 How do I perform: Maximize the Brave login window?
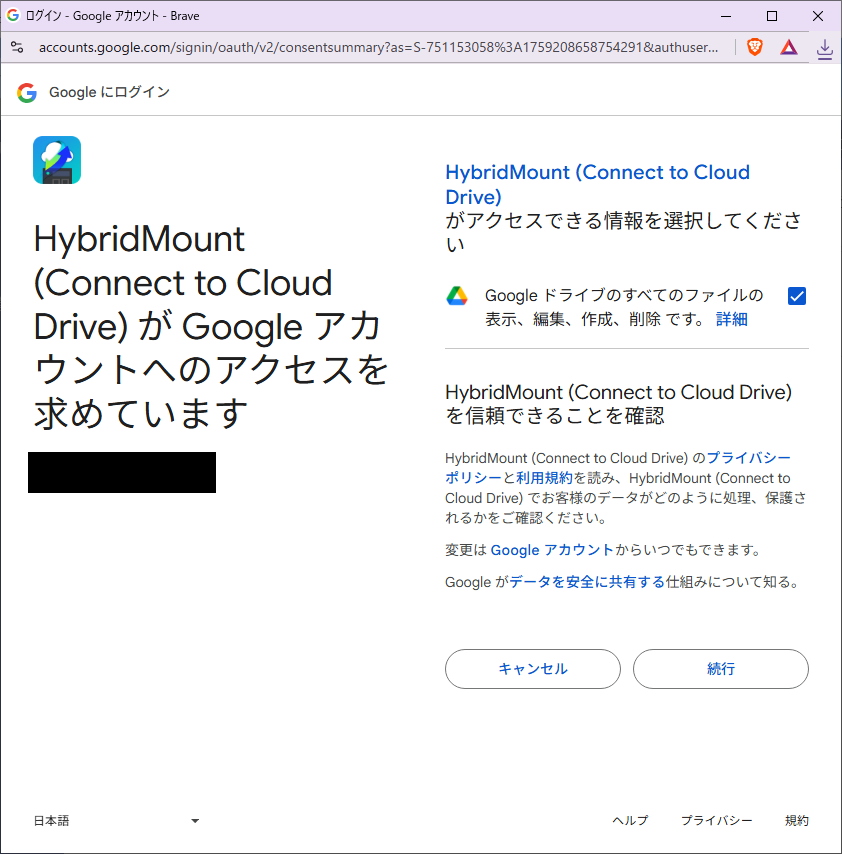tap(772, 16)
